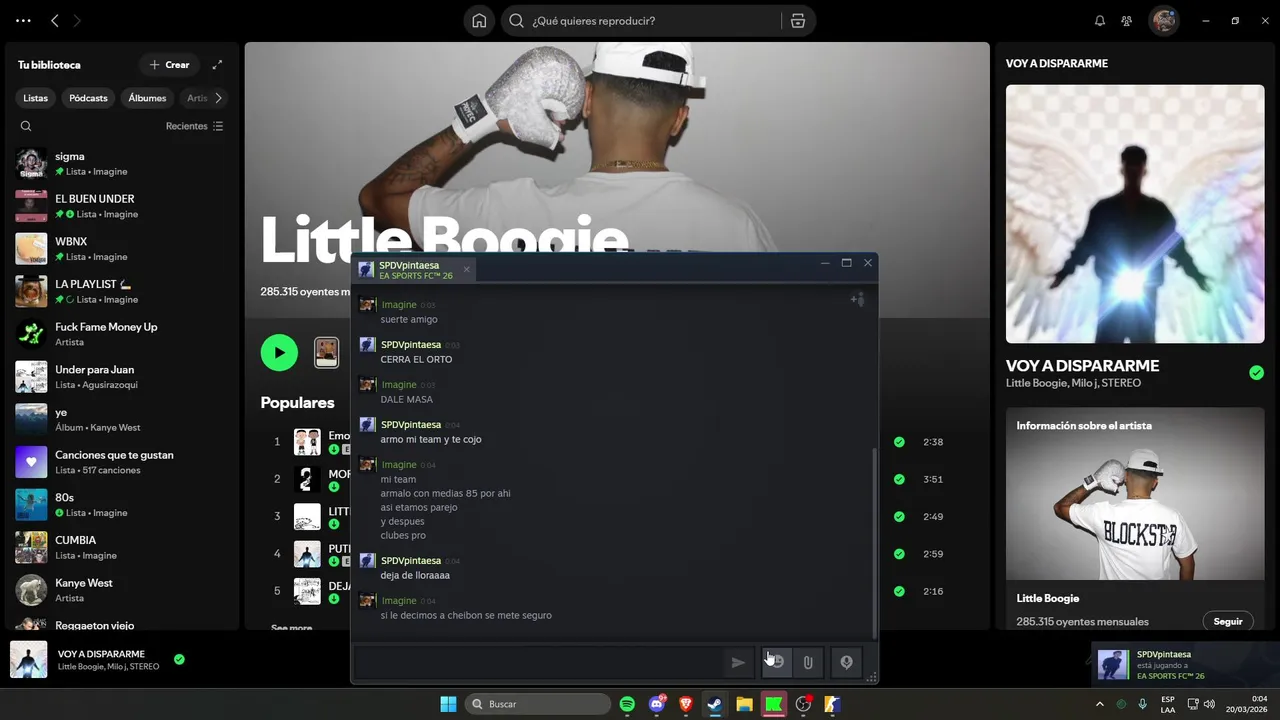Open emoticon picker in Steam chat
Image resolution: width=1280 pixels, height=720 pixels.
pos(776,662)
